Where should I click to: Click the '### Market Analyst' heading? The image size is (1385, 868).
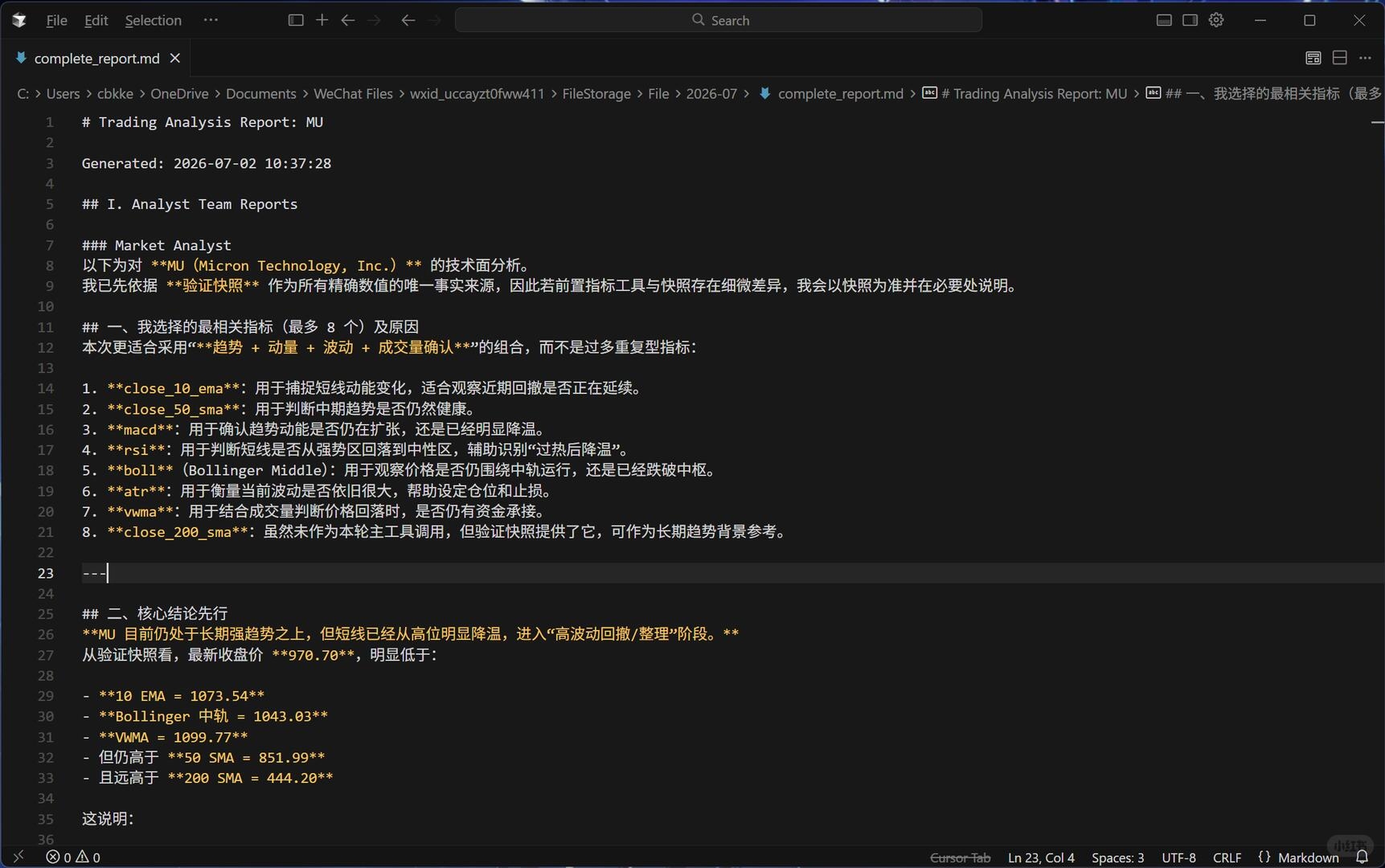coord(157,245)
